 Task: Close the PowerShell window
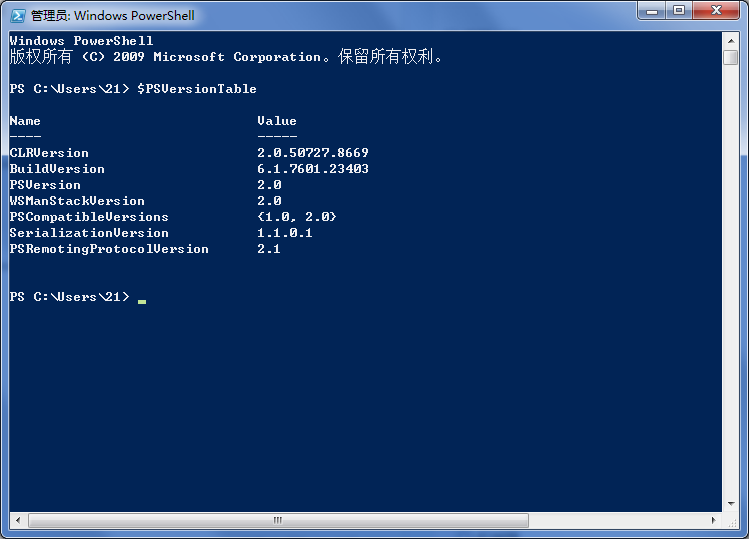[716, 11]
